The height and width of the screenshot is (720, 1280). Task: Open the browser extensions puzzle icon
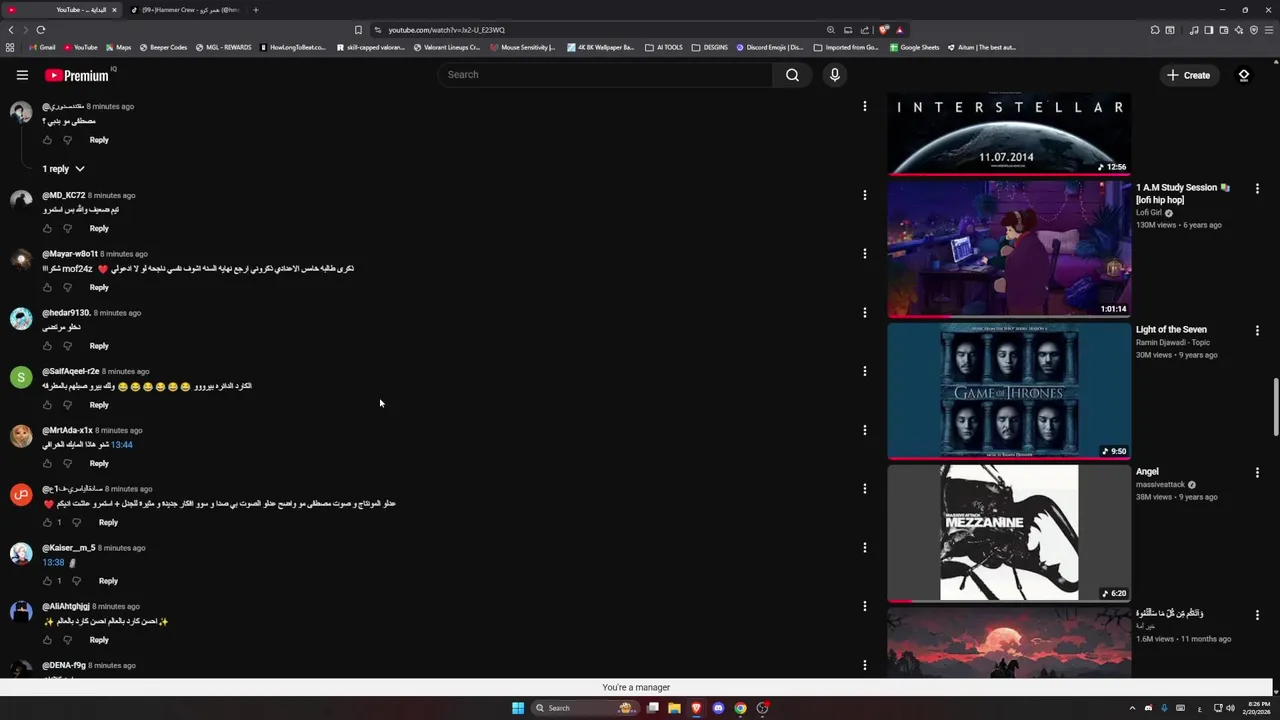click(x=1155, y=30)
